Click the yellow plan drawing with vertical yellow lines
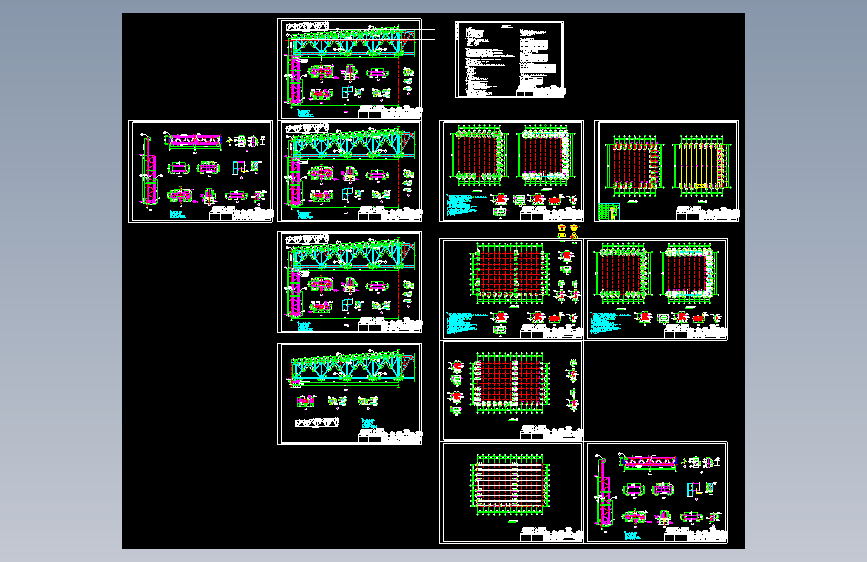This screenshot has width=867, height=562. pos(701,166)
